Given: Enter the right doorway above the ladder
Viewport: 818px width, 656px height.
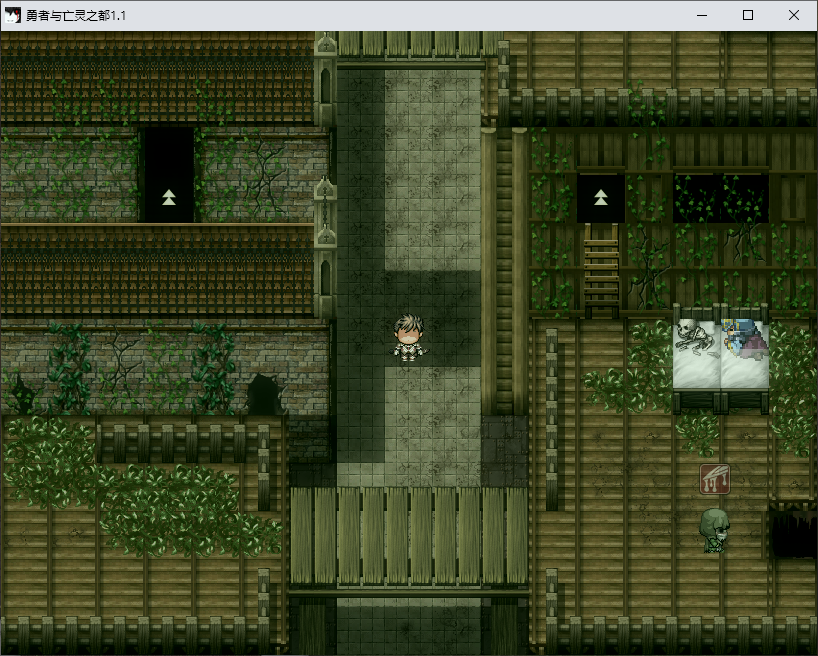Looking at the screenshot, I should point(600,198).
